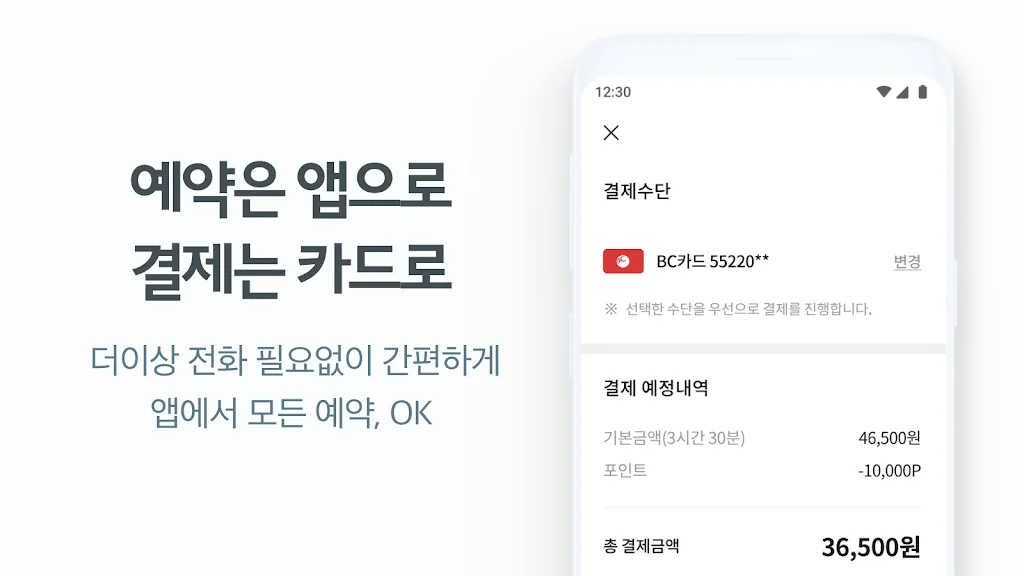Click the headline 결제는 카드로
This screenshot has height=576, width=1024.
coord(291,270)
